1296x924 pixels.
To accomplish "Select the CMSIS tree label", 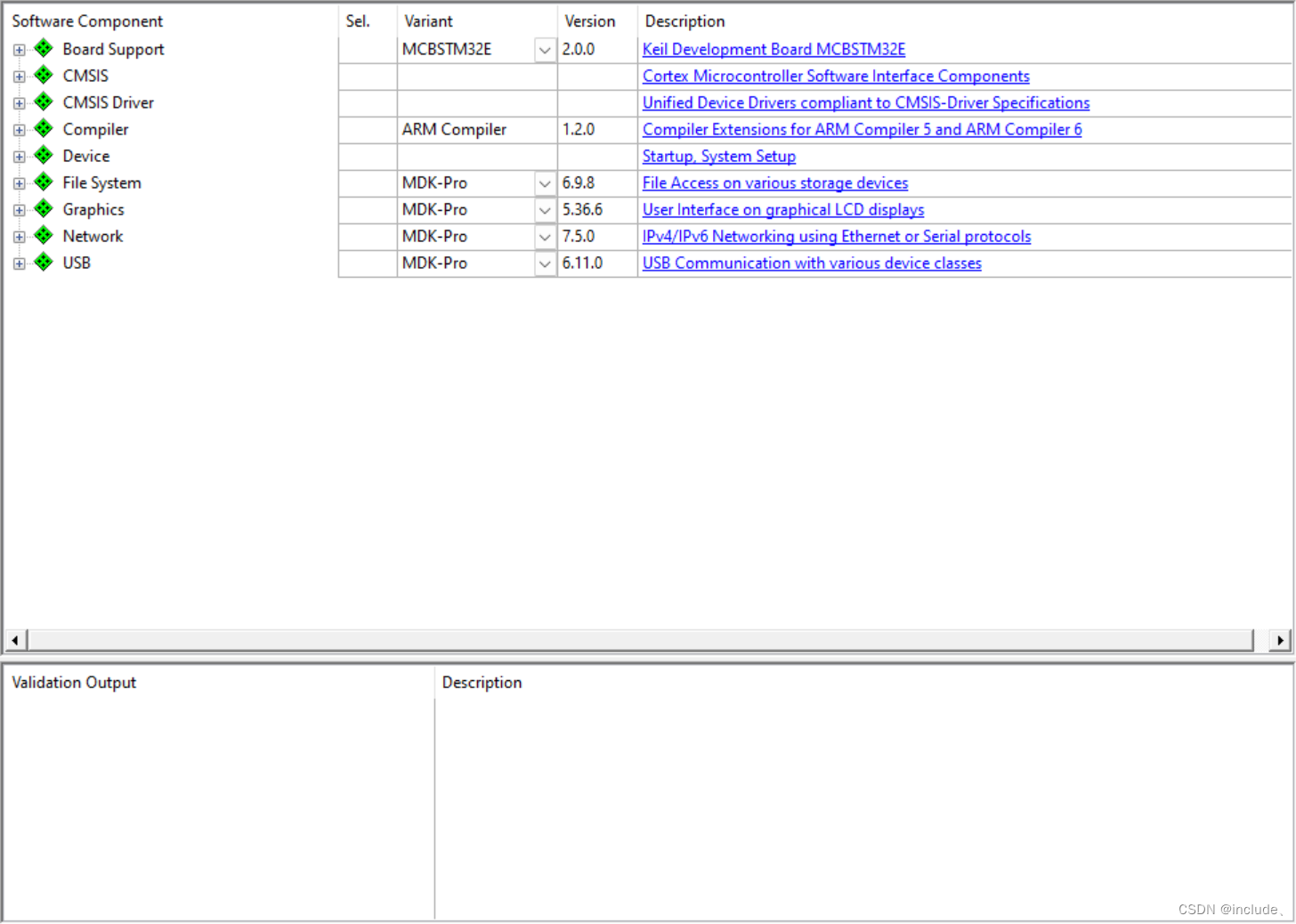I will point(85,76).
